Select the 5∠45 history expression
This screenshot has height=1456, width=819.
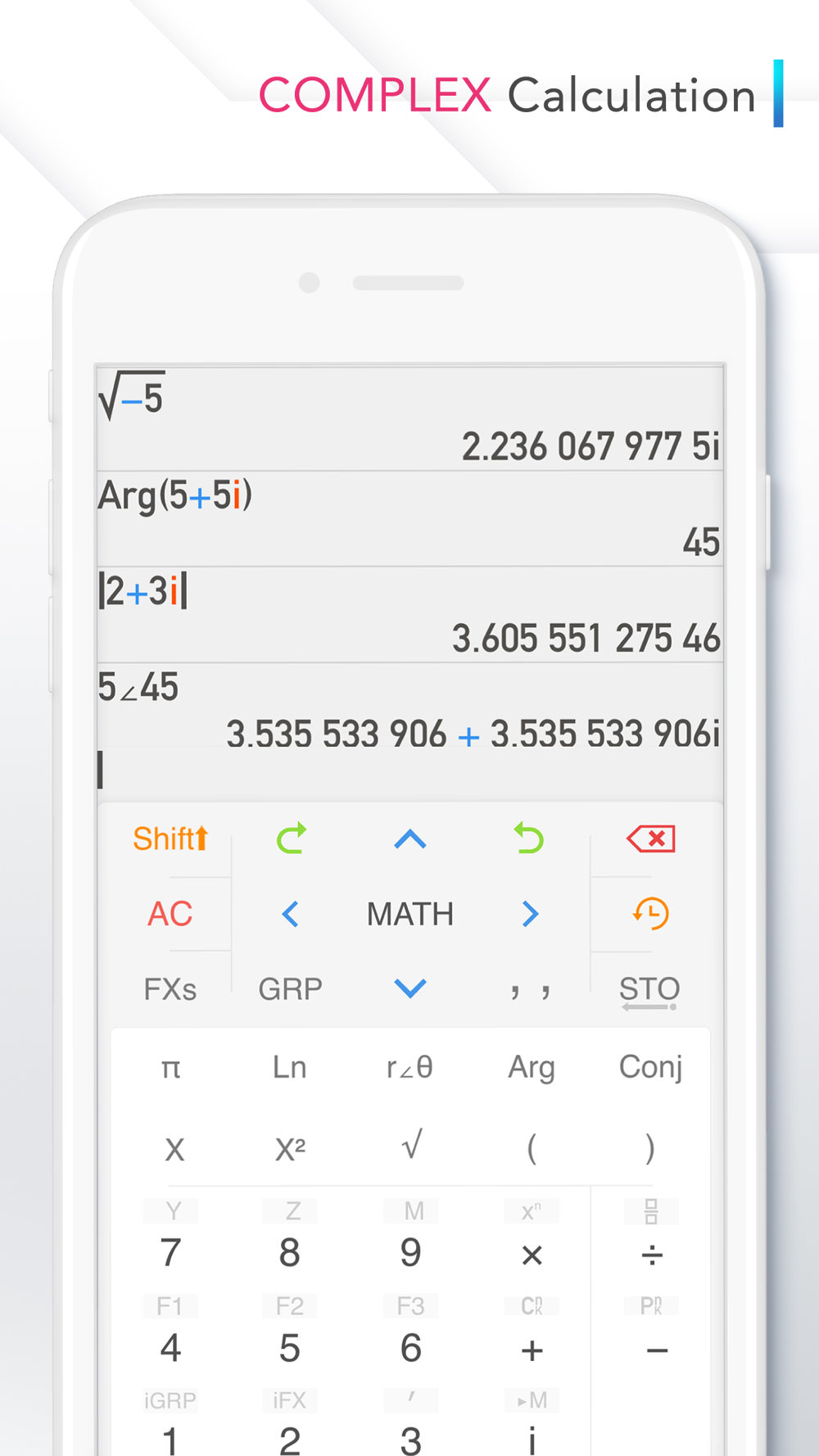click(138, 687)
